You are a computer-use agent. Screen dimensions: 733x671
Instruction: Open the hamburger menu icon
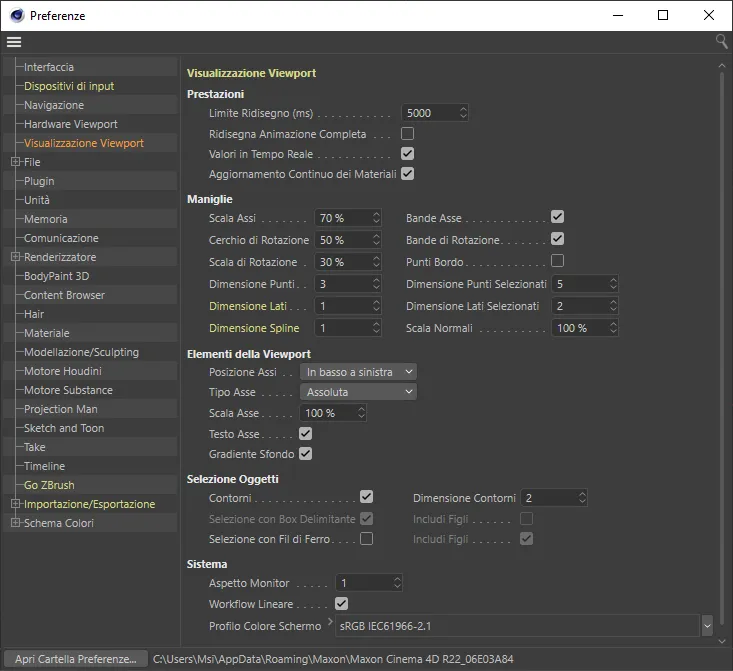(x=14, y=42)
